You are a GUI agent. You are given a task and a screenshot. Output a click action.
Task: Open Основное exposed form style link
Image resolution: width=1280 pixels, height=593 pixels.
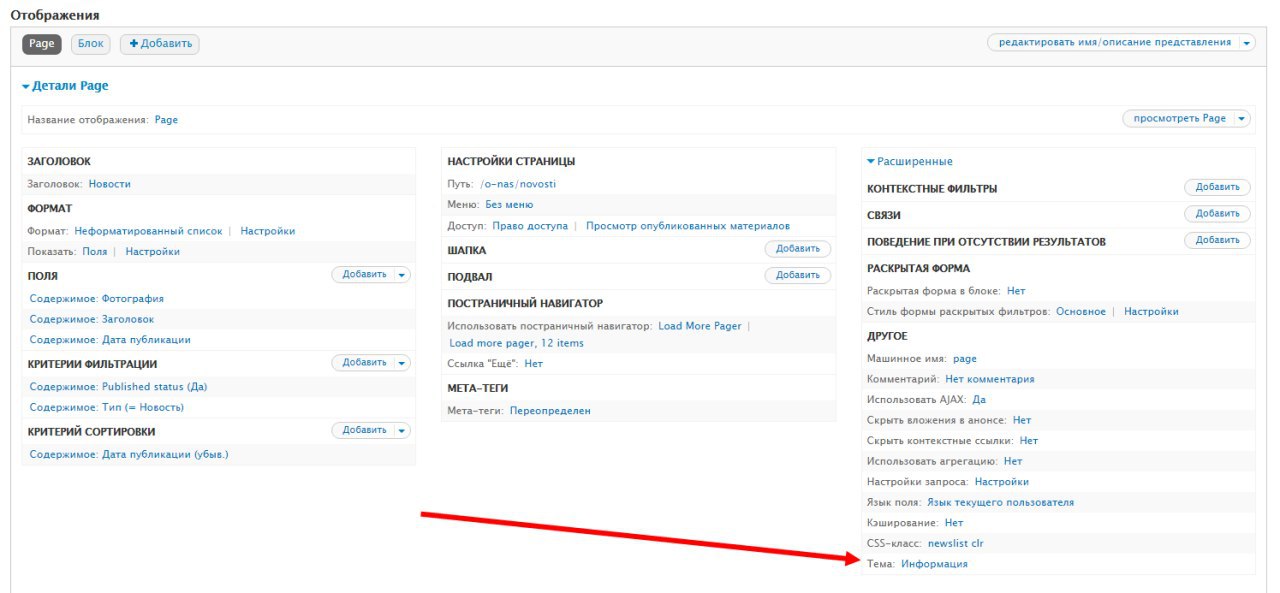coord(1081,312)
